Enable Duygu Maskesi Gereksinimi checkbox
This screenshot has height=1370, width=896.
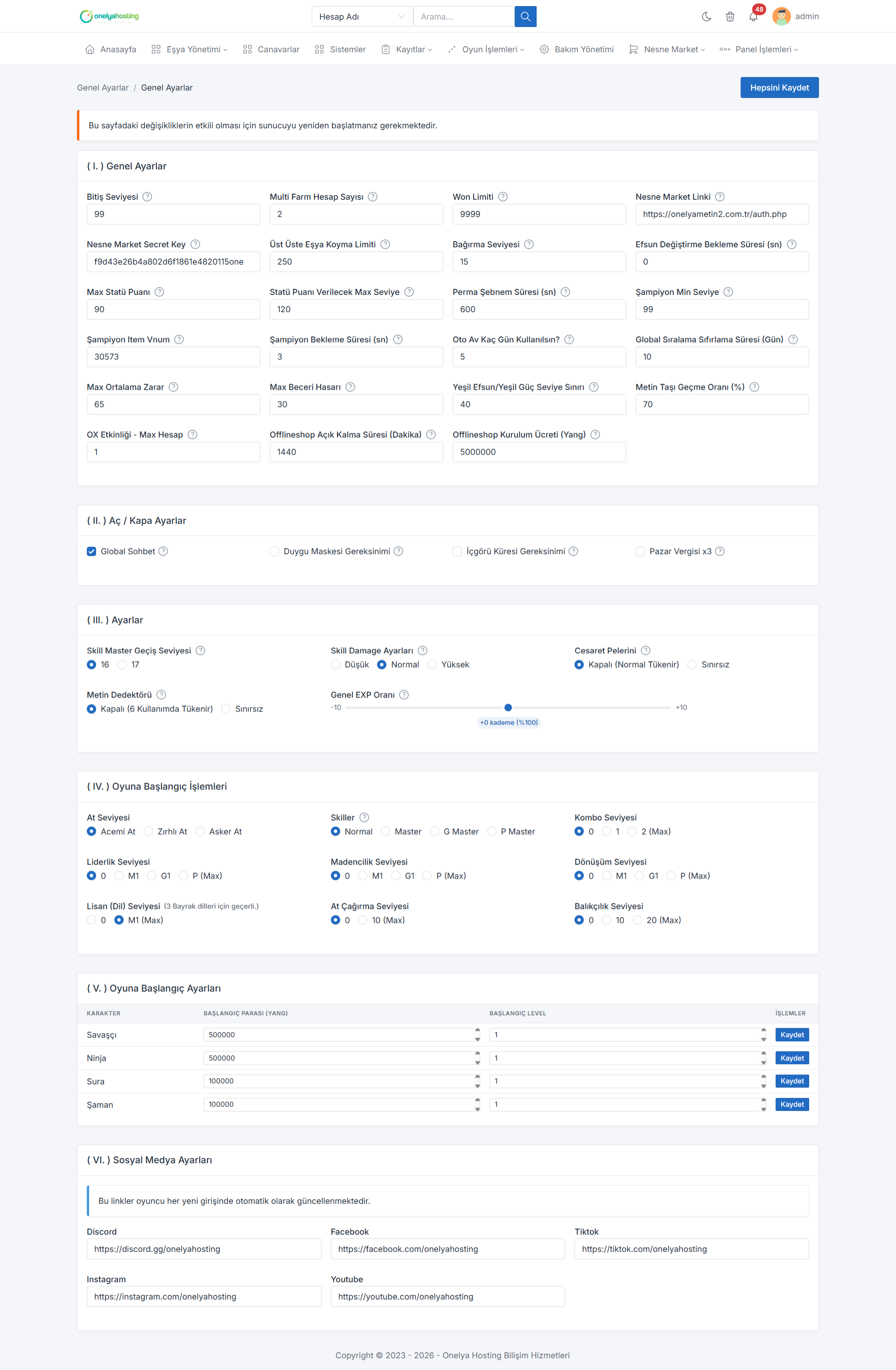tap(275, 552)
